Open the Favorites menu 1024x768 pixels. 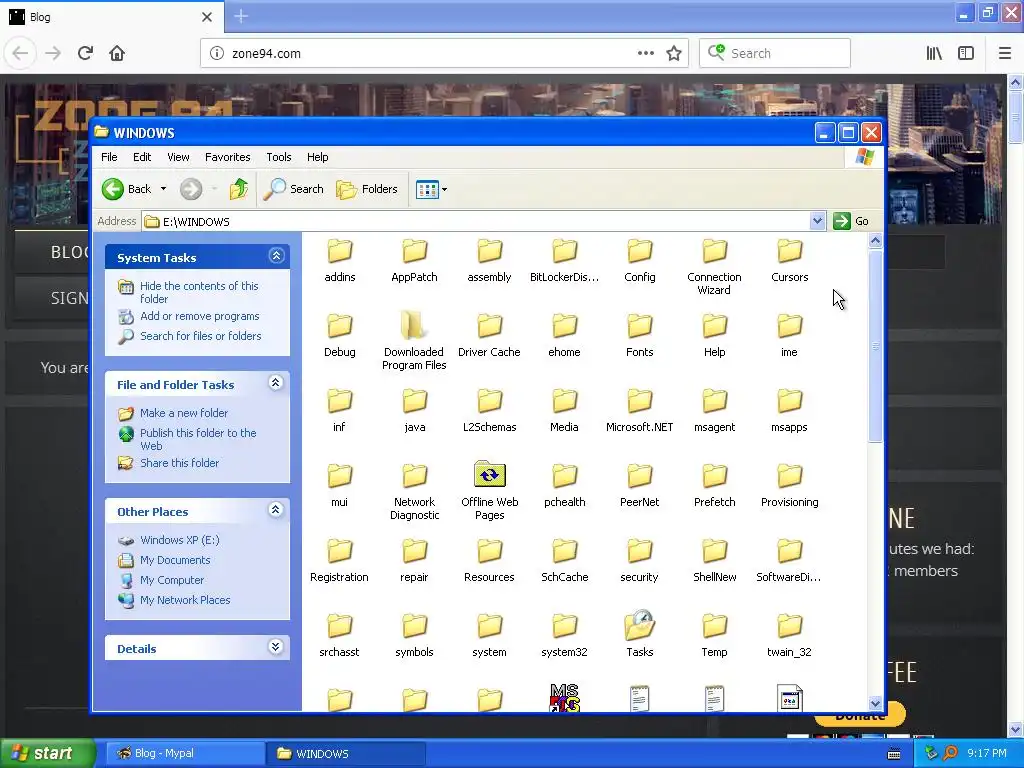(x=227, y=157)
